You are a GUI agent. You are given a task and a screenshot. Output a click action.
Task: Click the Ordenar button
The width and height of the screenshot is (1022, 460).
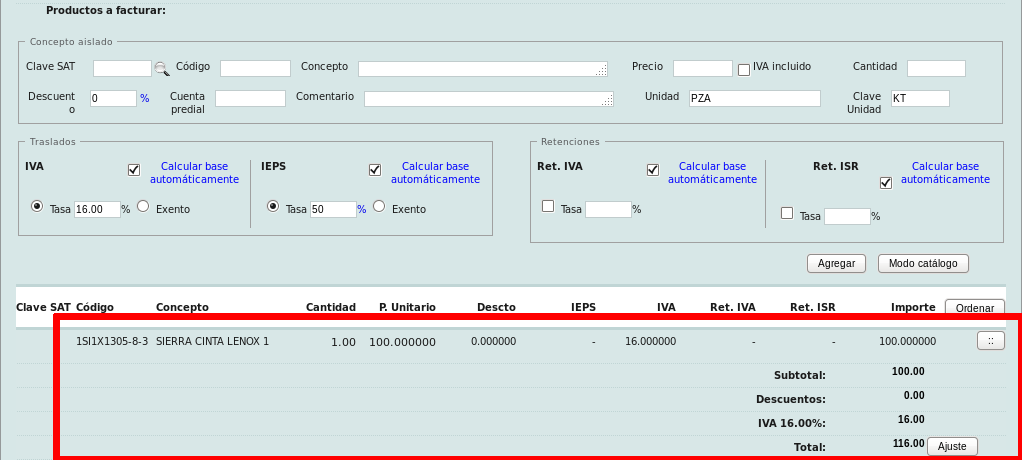(x=974, y=308)
